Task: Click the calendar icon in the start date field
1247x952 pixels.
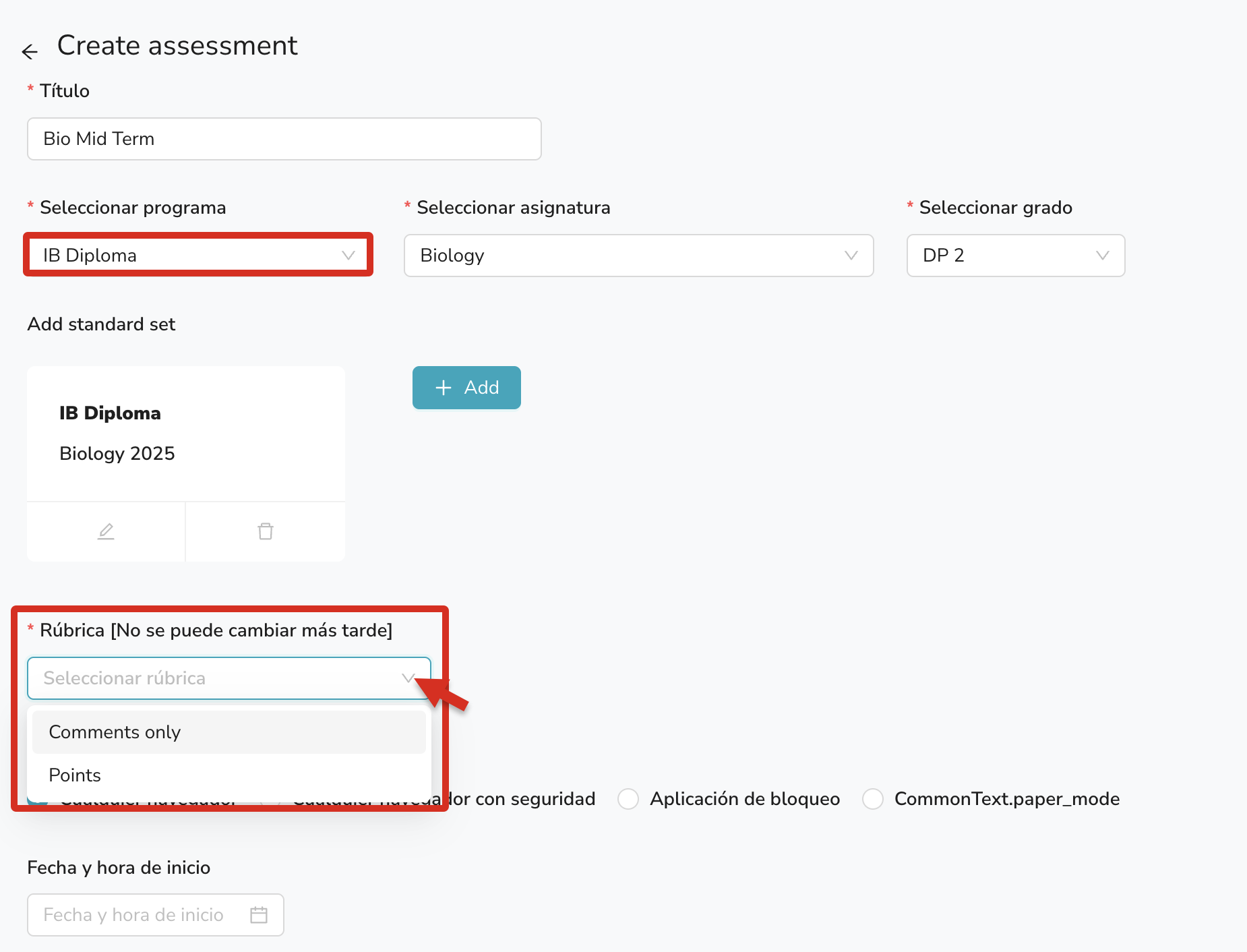Action: click(259, 915)
